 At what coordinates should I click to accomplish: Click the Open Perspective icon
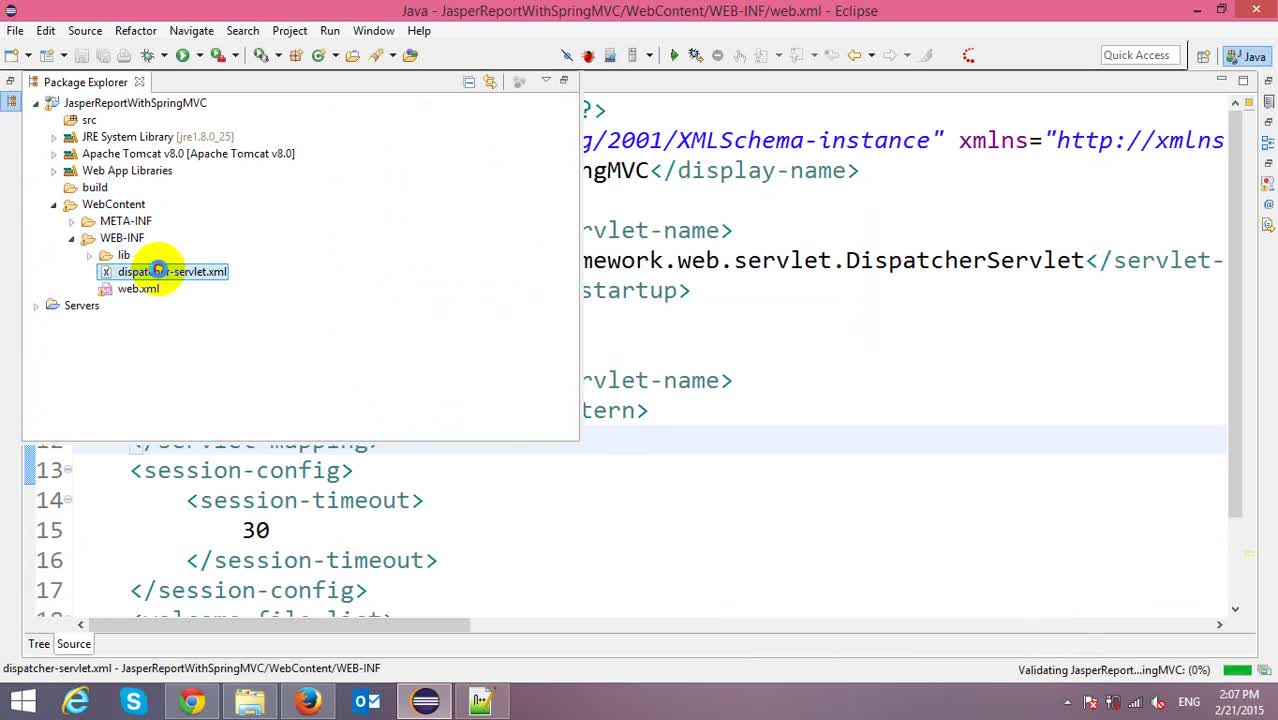(1204, 56)
